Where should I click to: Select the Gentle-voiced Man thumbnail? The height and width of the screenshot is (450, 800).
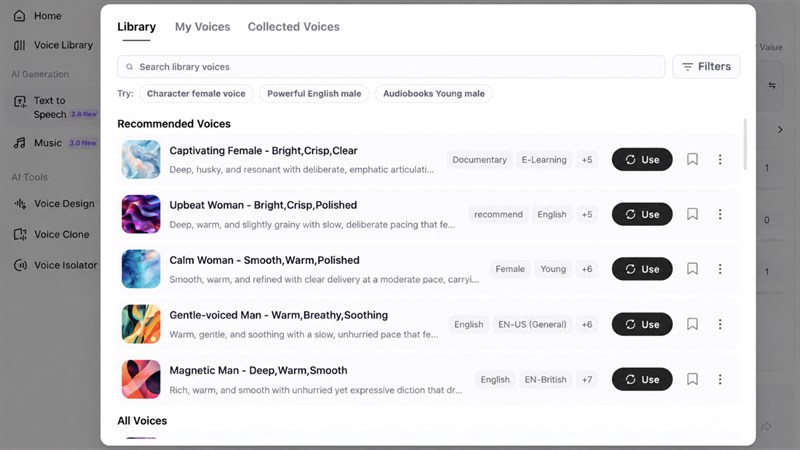[141, 324]
